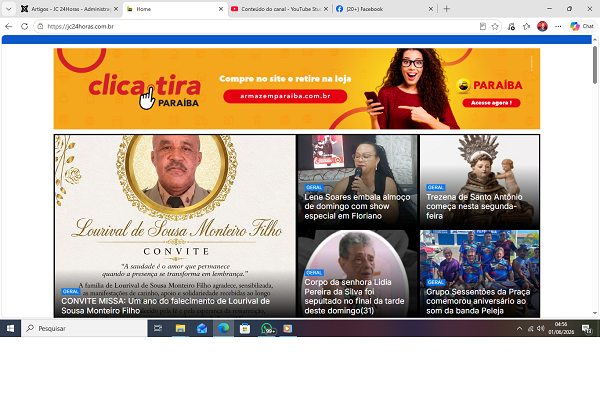Open taskbar clock and date

pos(561,328)
